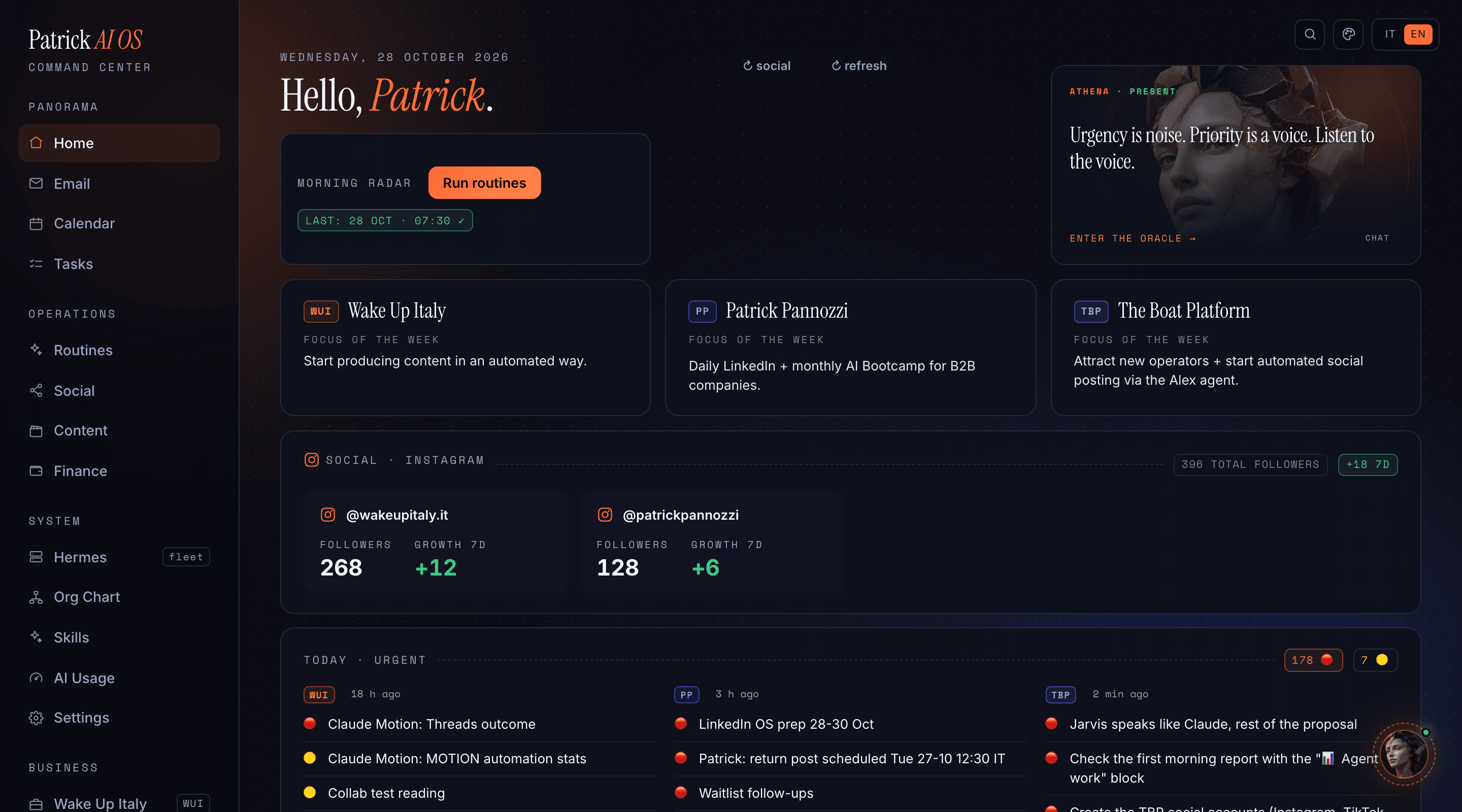Open task Jarvis speaks like Claude

pyautogui.click(x=1221, y=724)
